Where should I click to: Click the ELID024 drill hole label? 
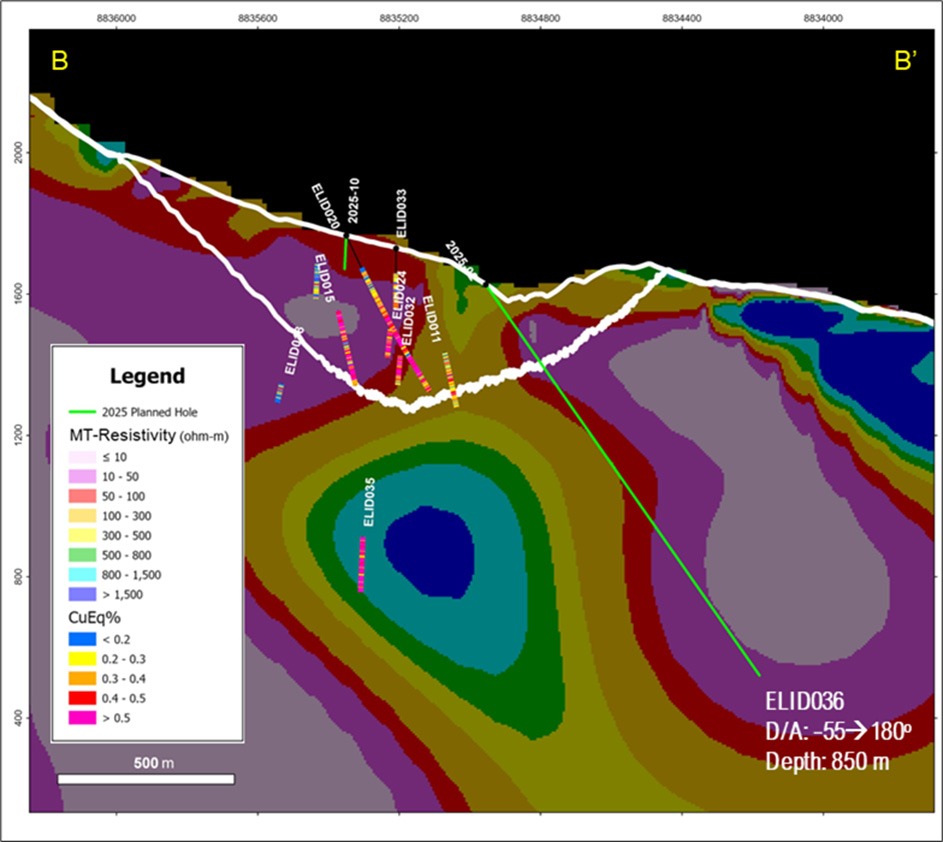(x=399, y=295)
